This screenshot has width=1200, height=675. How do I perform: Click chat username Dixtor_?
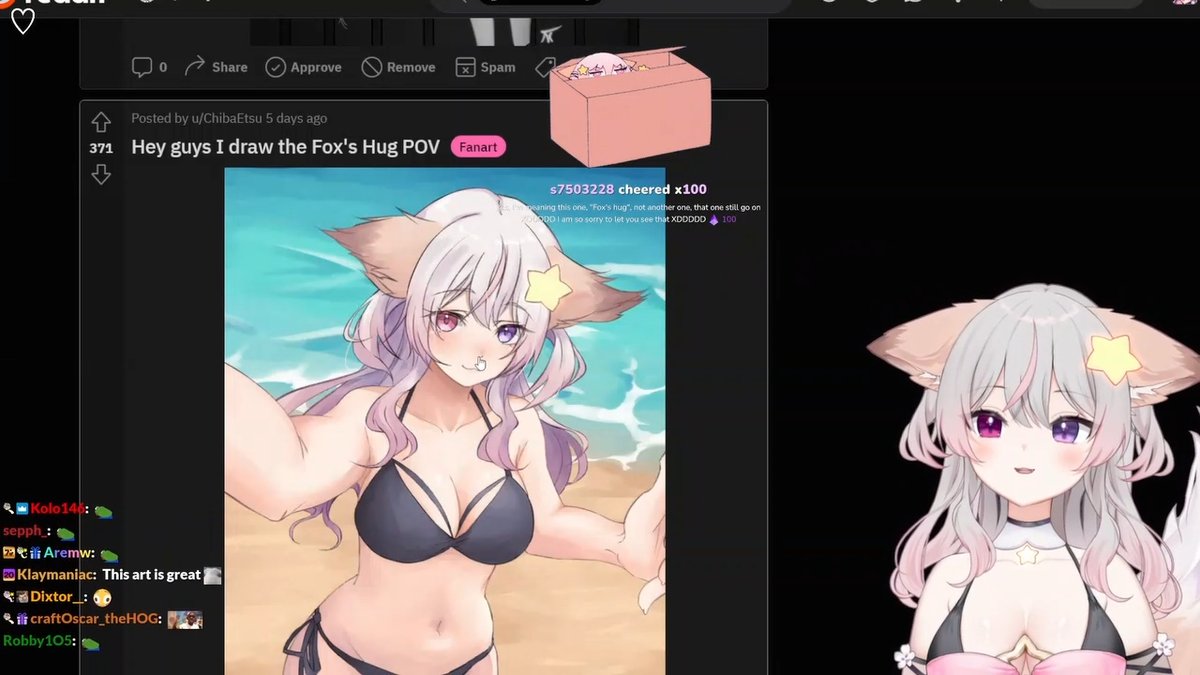click(57, 597)
